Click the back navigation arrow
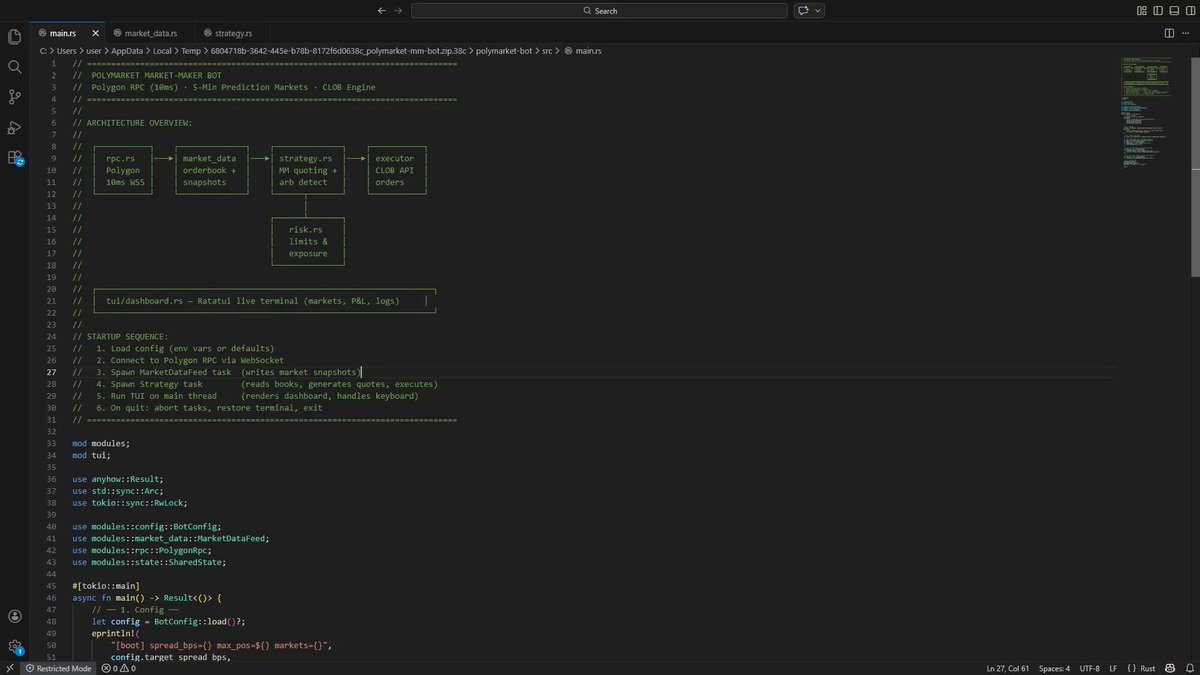The width and height of the screenshot is (1200, 675). 382,10
